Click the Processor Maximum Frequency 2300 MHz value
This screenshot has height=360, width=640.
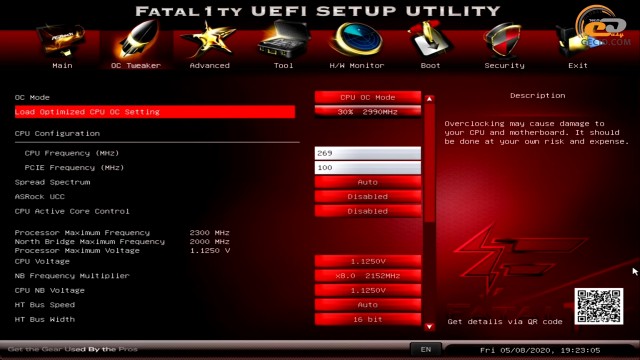tap(209, 233)
